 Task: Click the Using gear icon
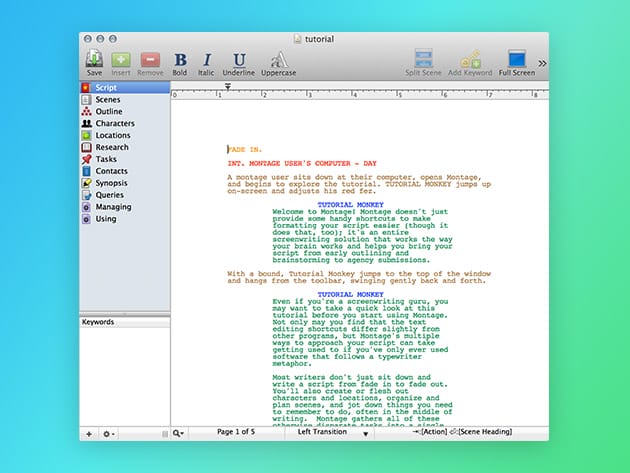pos(86,219)
